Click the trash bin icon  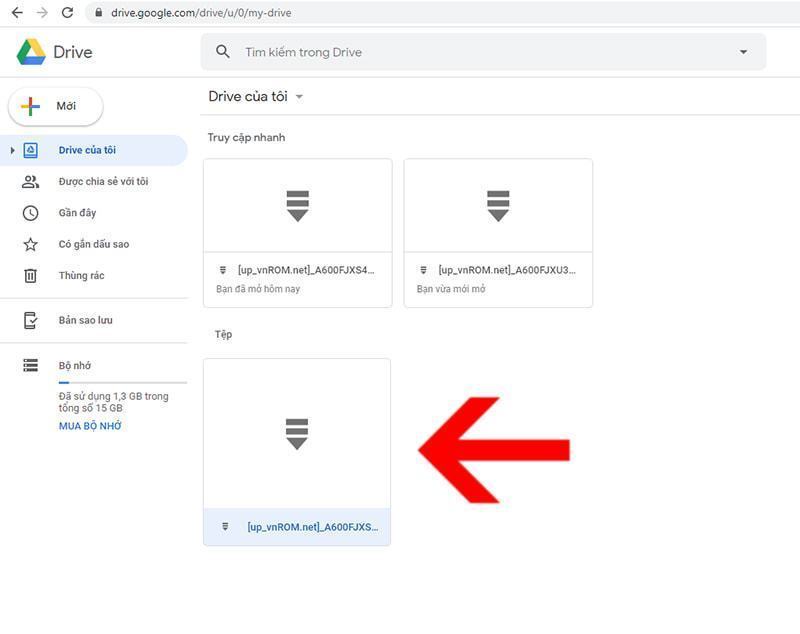[31, 276]
